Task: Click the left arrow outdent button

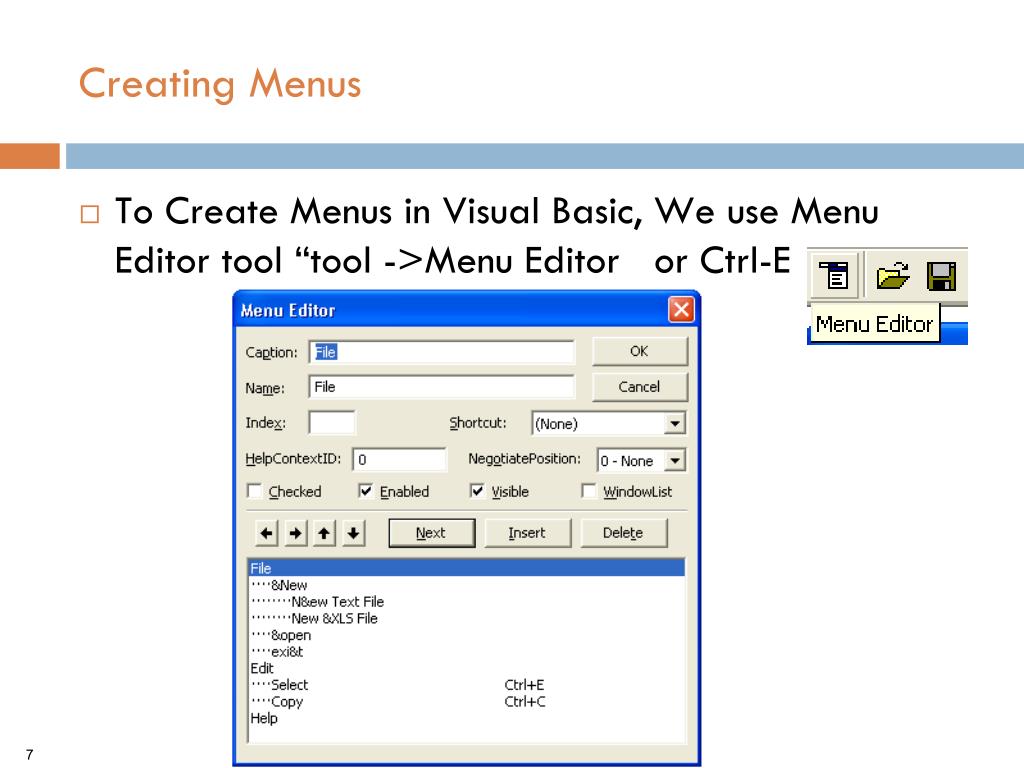Action: click(x=266, y=533)
